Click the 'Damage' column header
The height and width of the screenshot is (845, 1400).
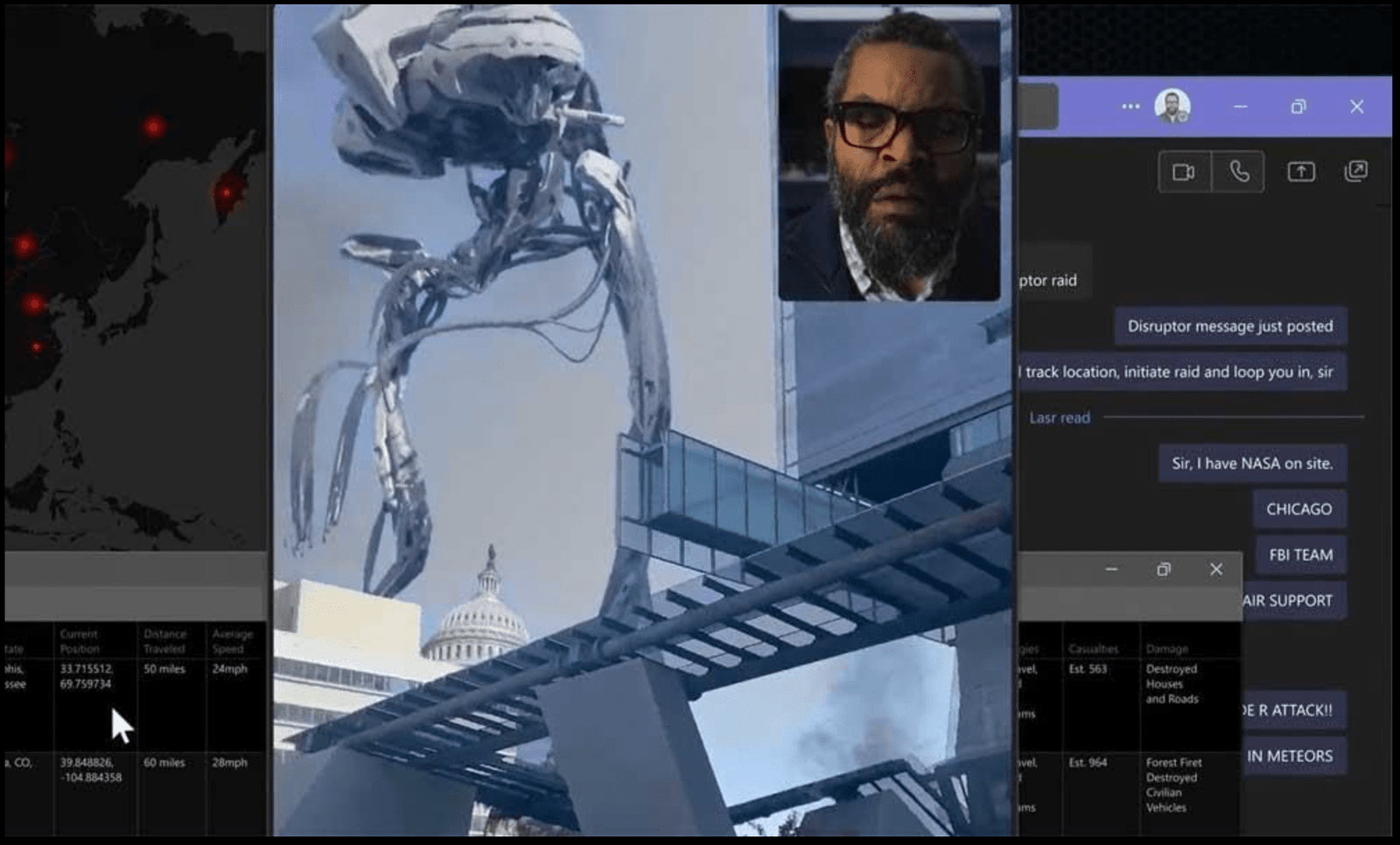tap(1167, 649)
